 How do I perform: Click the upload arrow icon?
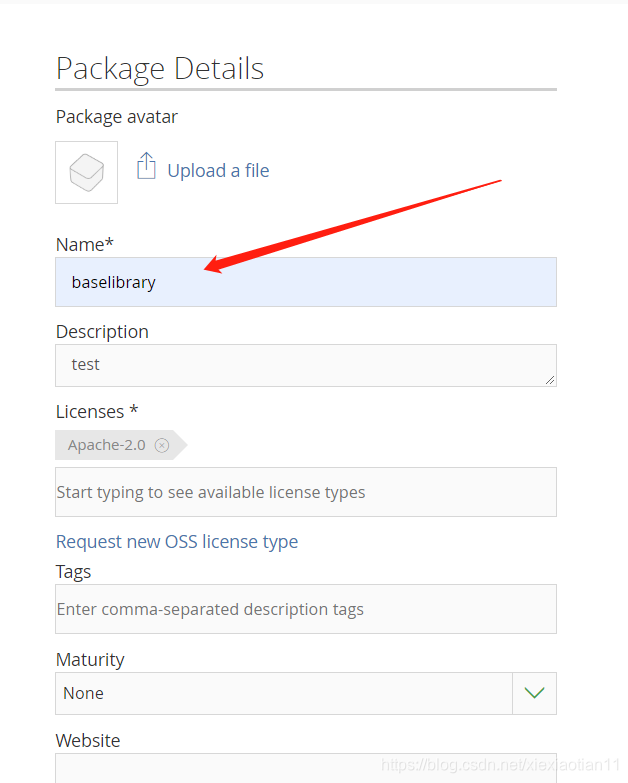click(x=146, y=166)
